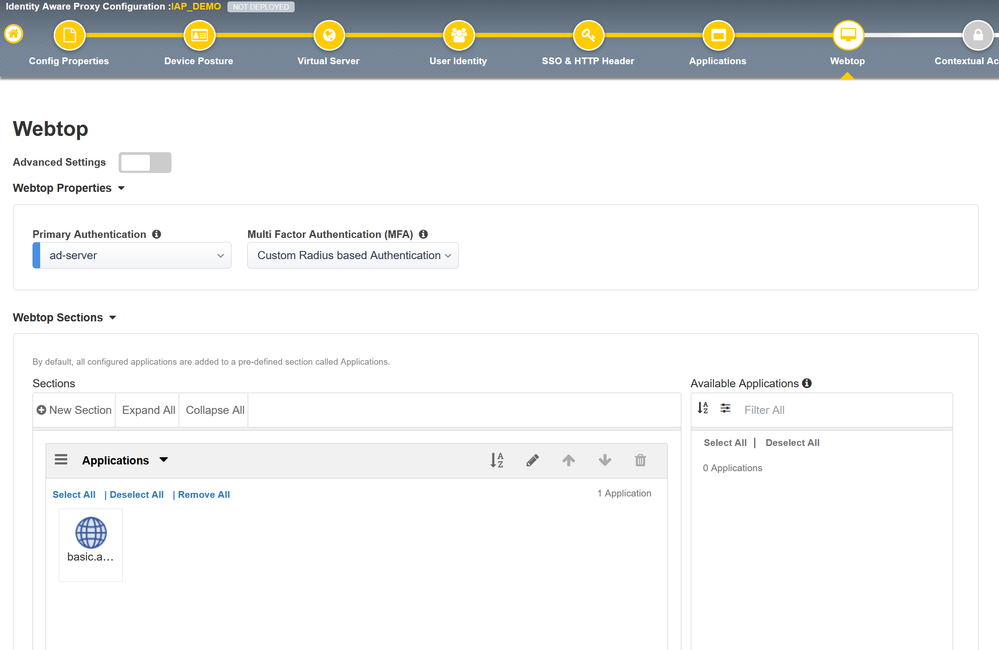Go to the Device Posture step
The image size is (999, 650).
[199, 36]
